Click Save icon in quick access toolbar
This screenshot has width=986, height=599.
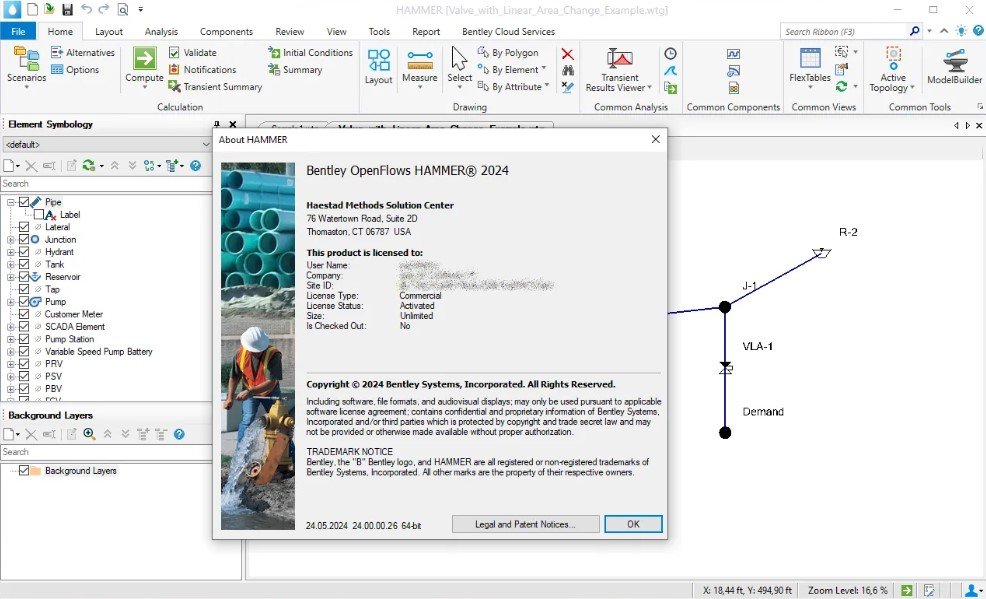click(67, 9)
